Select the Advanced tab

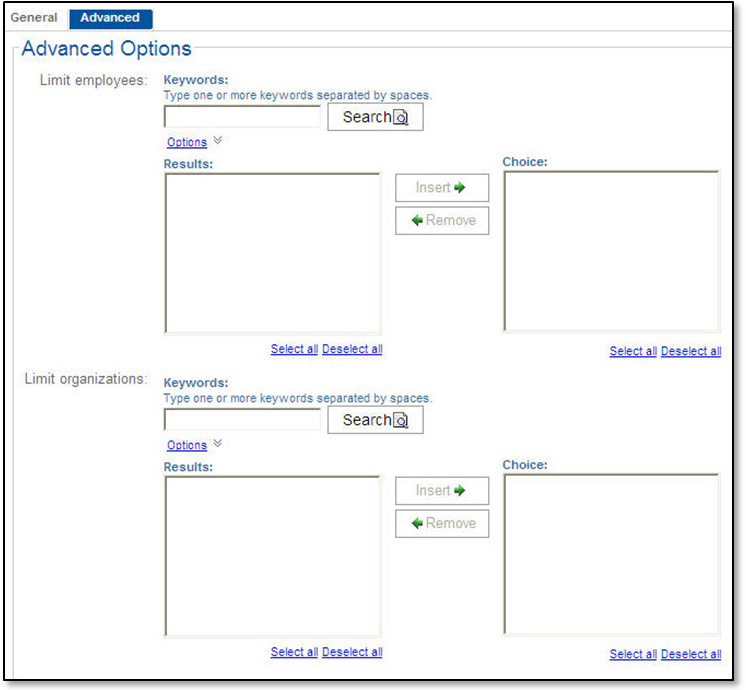coord(110,18)
